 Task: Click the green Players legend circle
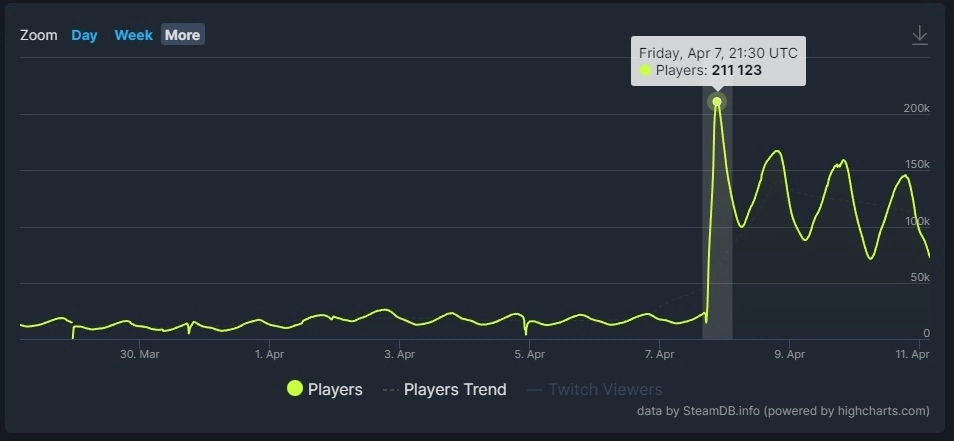[295, 389]
